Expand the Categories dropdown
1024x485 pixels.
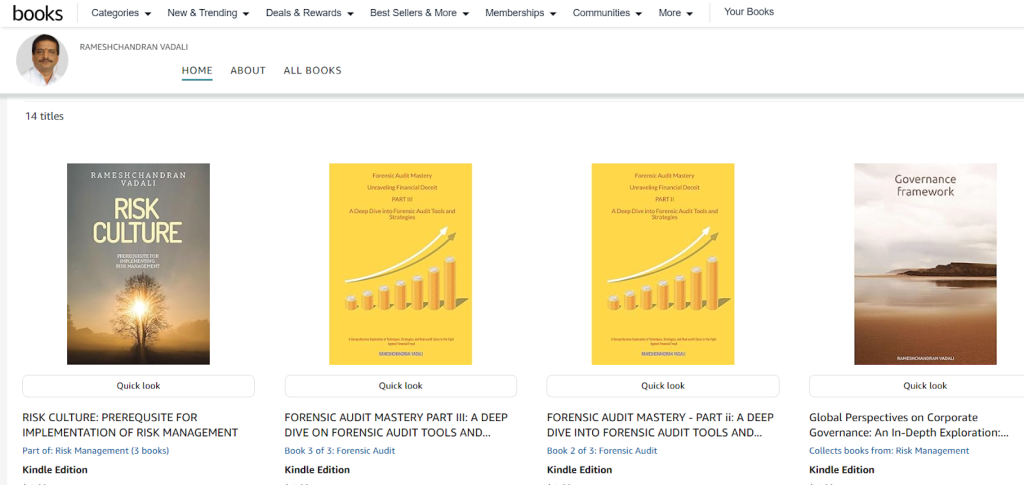(x=121, y=13)
